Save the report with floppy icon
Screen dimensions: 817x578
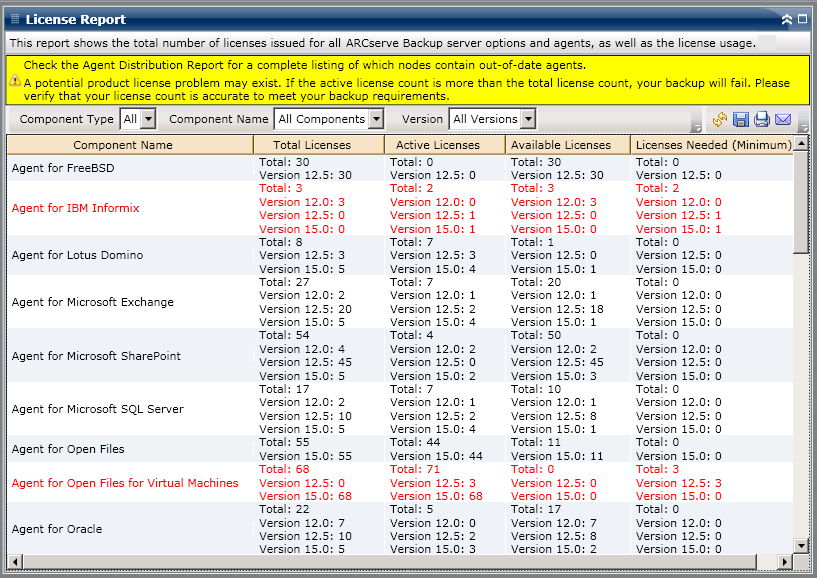click(x=740, y=119)
